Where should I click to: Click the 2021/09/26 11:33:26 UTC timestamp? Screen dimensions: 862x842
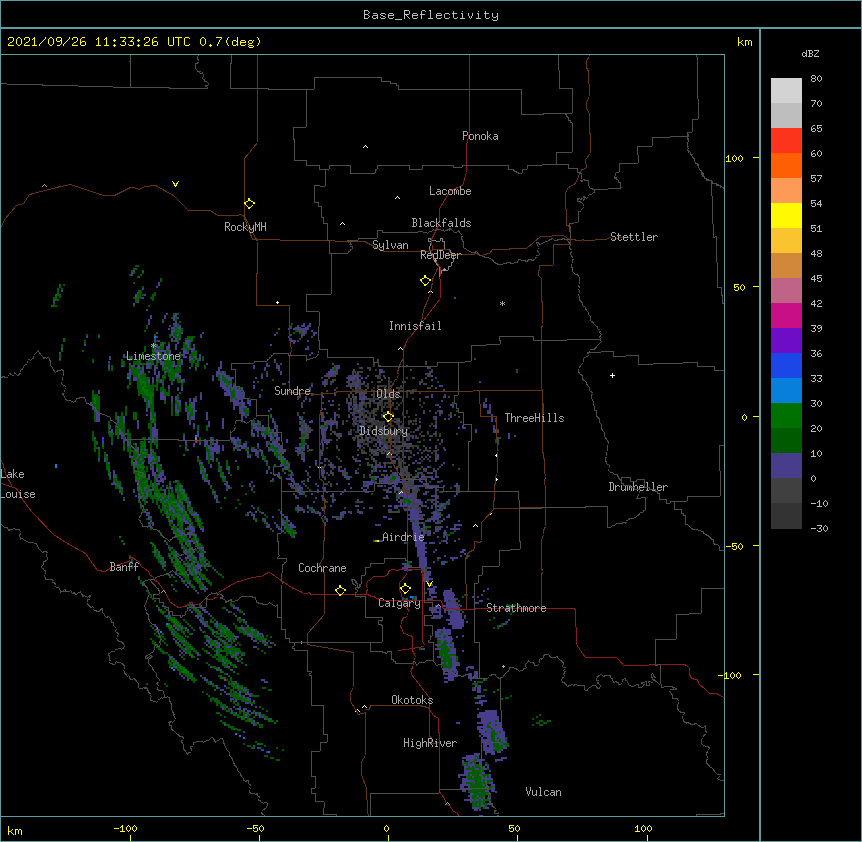98,42
